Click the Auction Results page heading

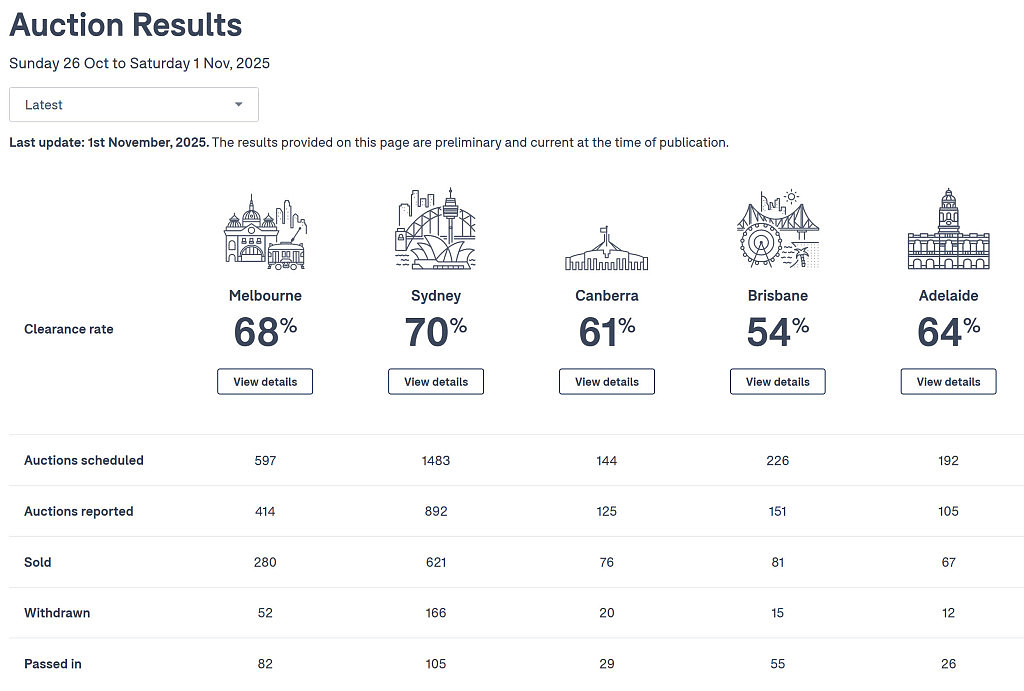(125, 25)
